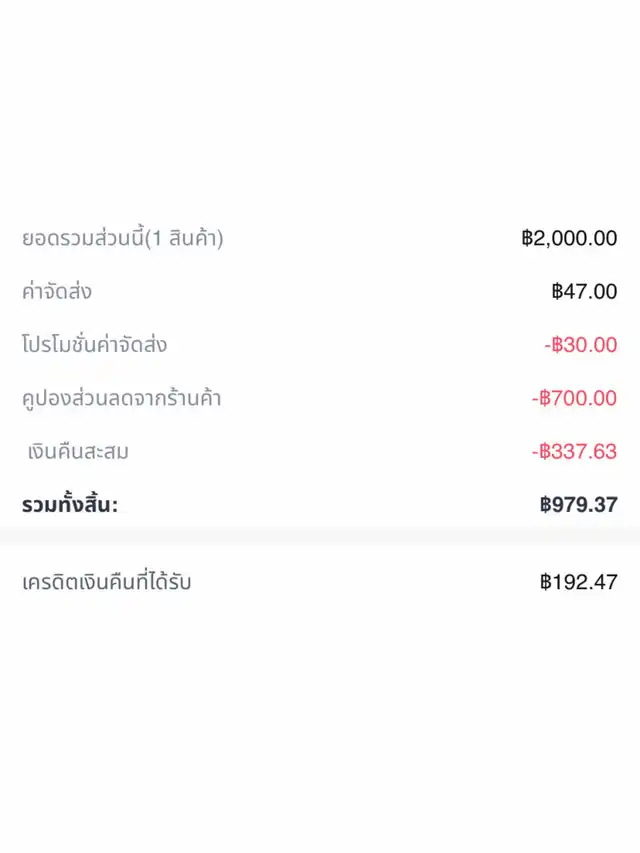Select the (1 สินค้า) item count text
This screenshot has width=640, height=853.
click(184, 239)
